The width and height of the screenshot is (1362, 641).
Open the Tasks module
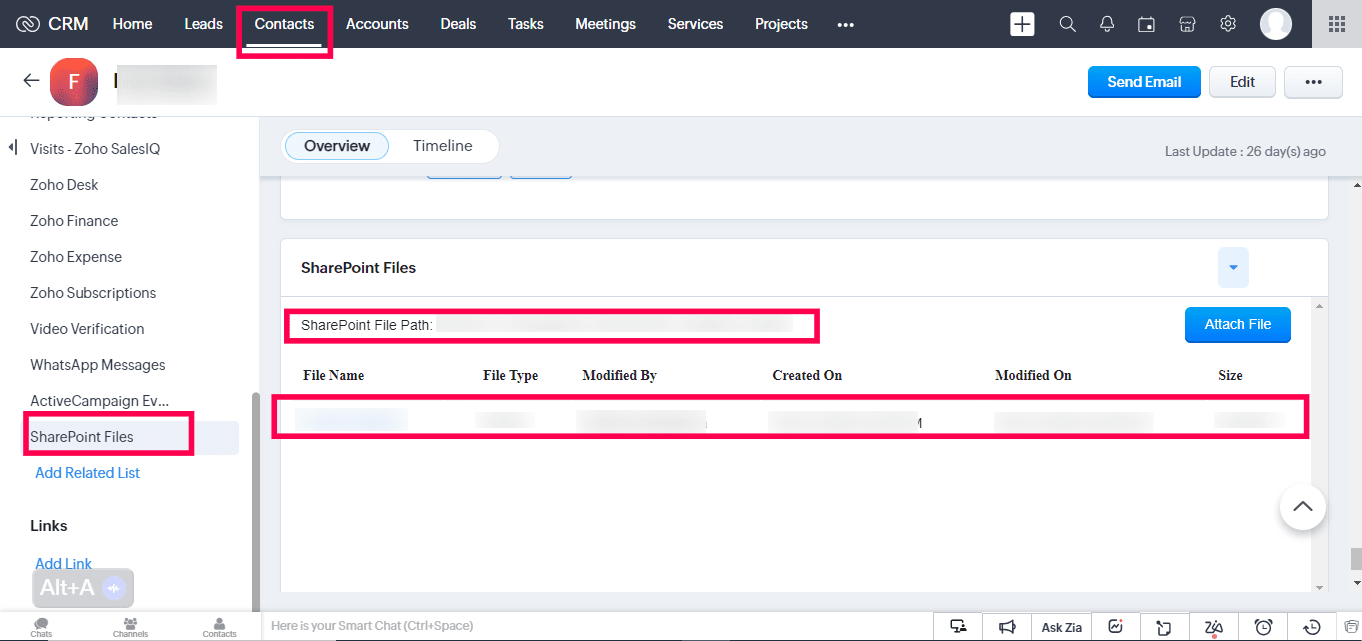[525, 24]
